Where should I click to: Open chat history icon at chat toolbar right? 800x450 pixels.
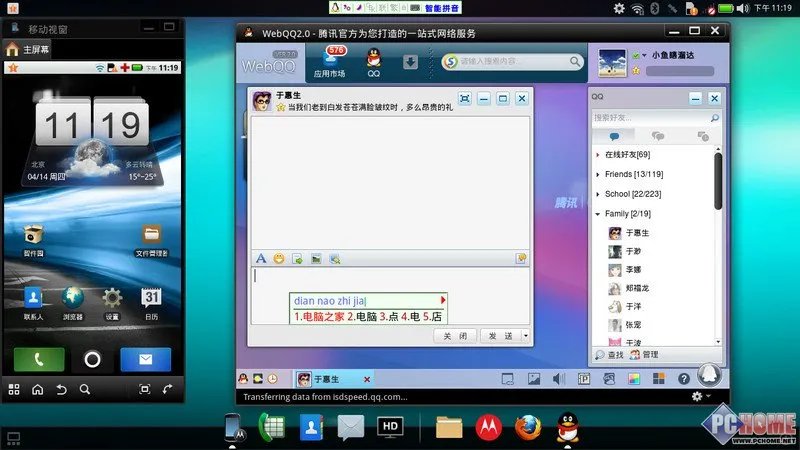click(x=521, y=258)
